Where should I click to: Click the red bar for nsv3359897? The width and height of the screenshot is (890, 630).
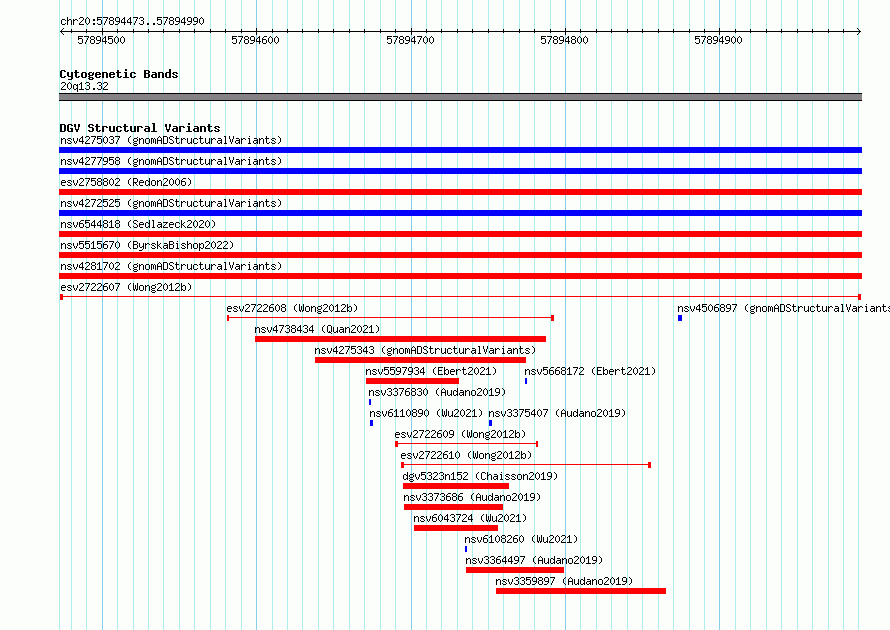click(581, 591)
